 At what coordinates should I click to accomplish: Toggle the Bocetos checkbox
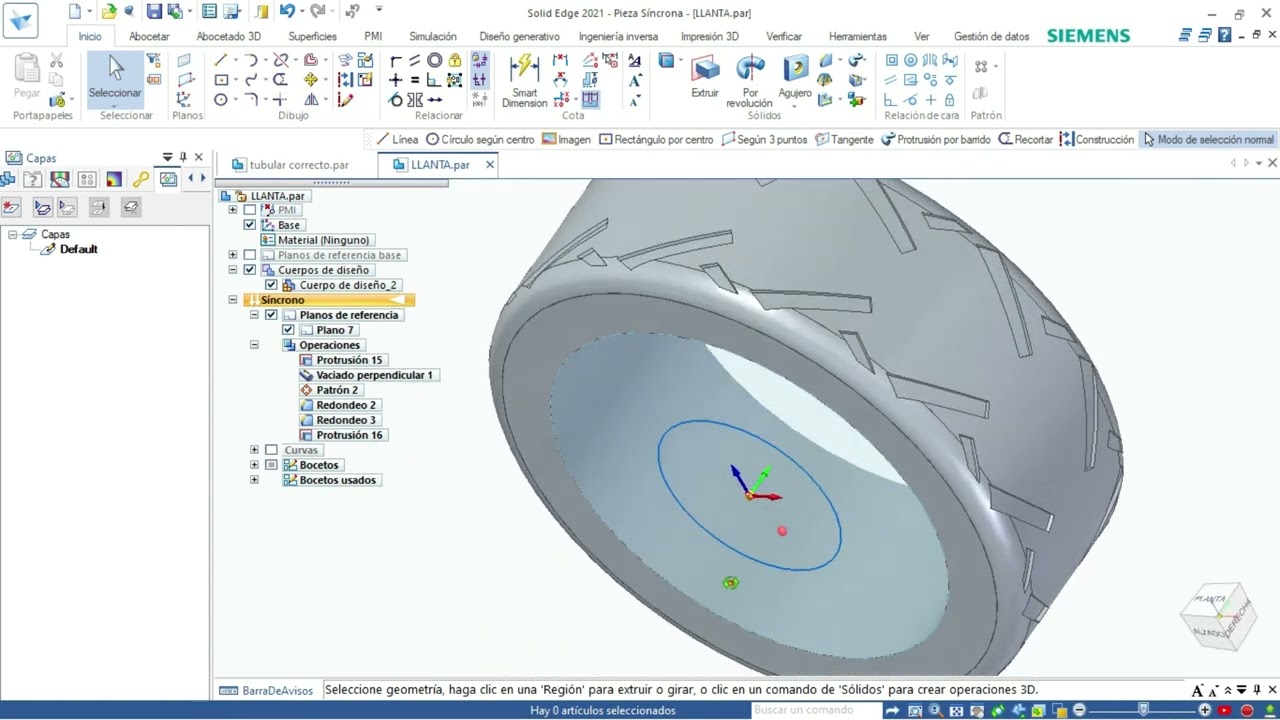tap(271, 465)
